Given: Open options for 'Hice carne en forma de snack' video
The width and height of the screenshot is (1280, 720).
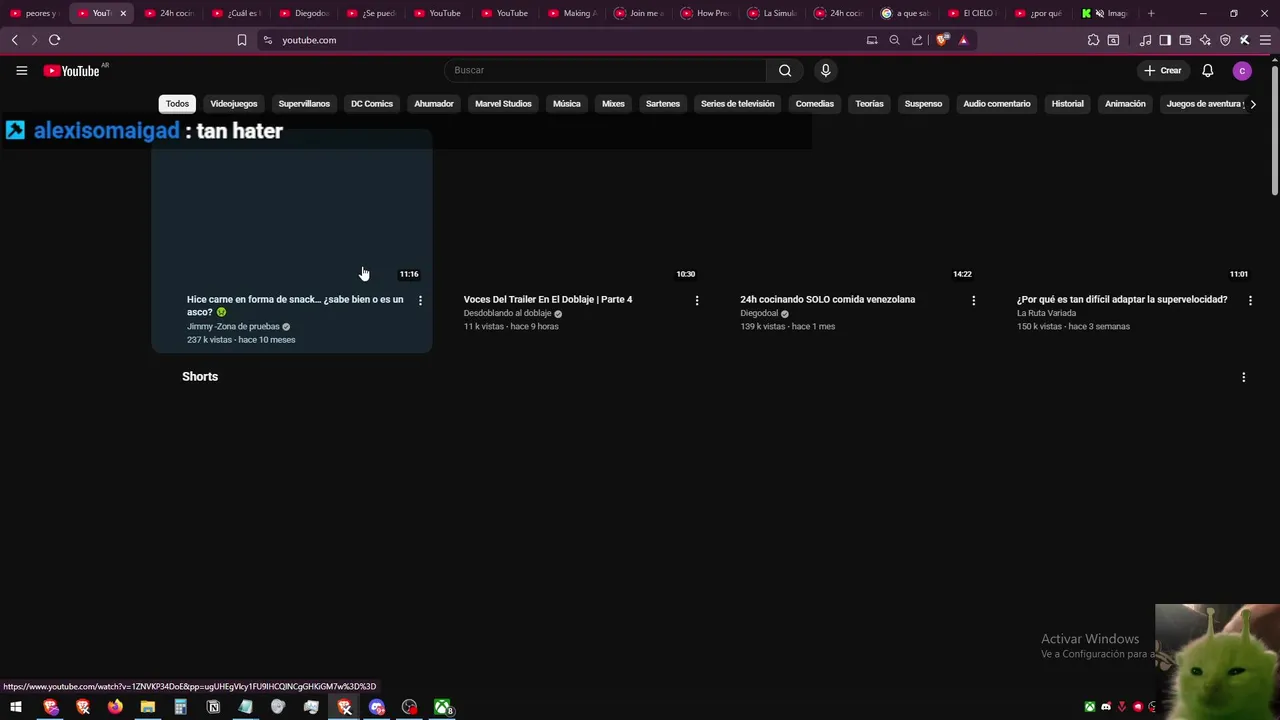Looking at the screenshot, I should pos(420,300).
